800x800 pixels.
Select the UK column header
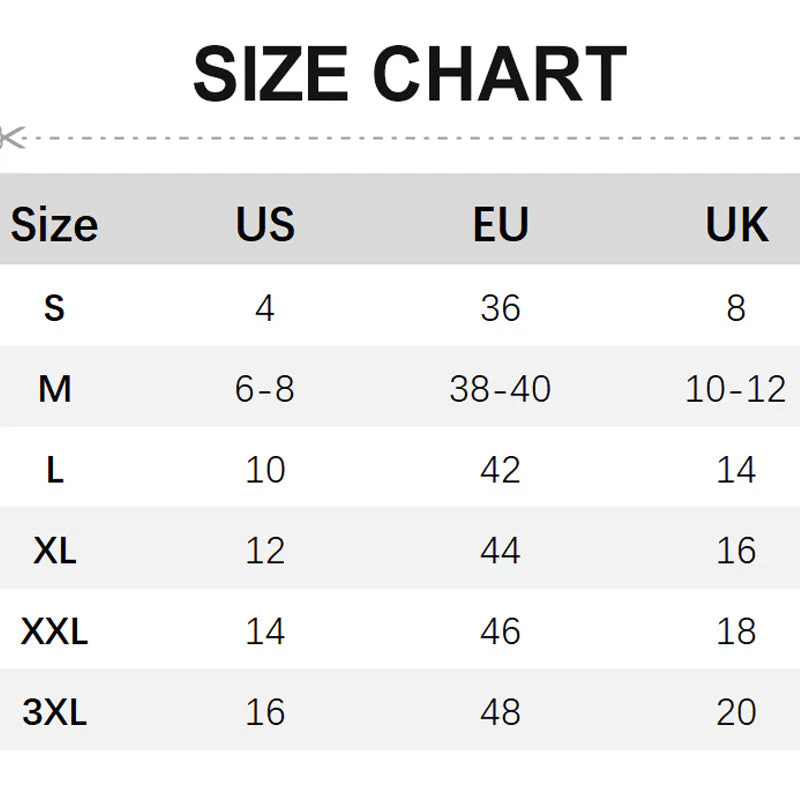(737, 224)
